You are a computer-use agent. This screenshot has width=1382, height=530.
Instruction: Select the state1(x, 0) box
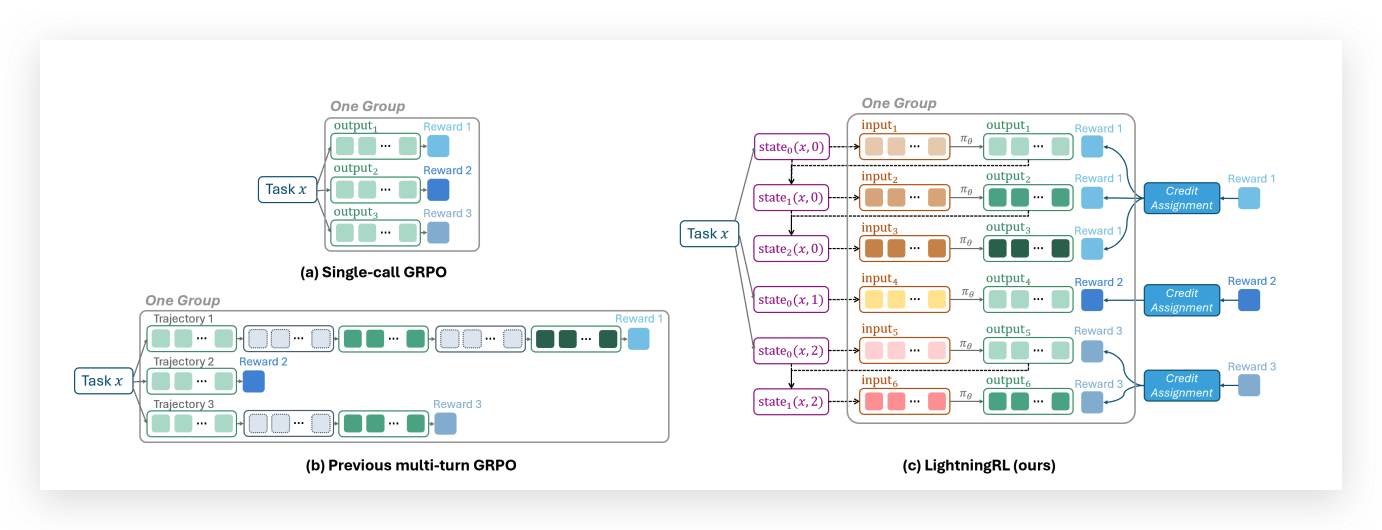tap(791, 198)
